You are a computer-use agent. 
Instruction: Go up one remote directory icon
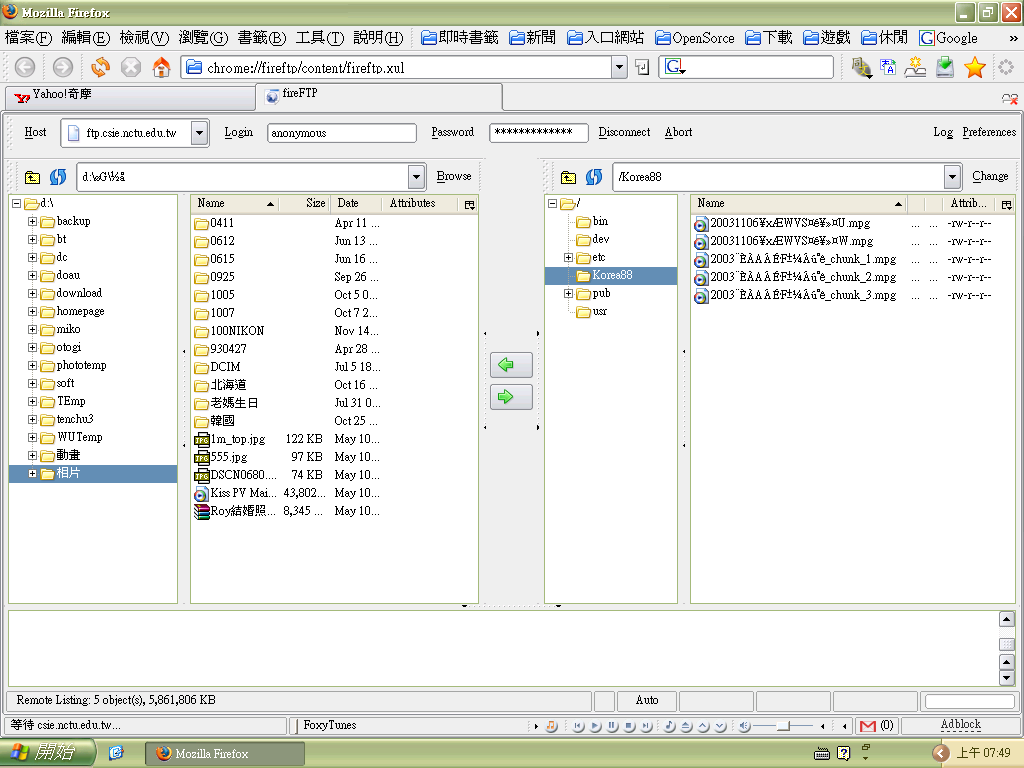[x=568, y=177]
